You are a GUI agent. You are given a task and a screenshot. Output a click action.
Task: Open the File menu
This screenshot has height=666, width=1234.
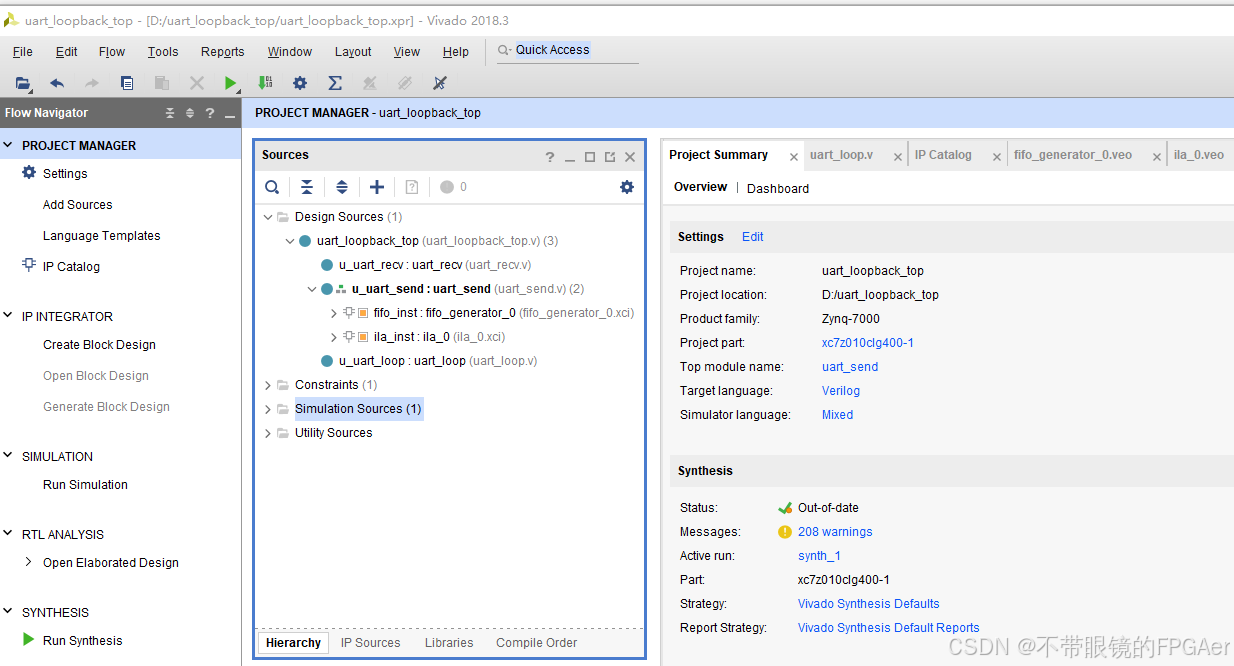[22, 52]
